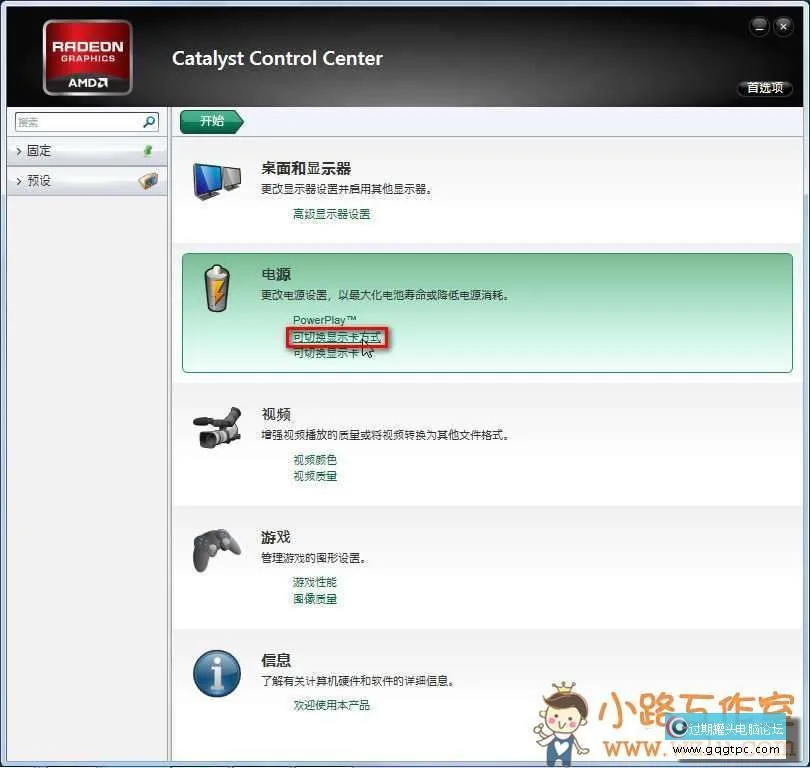This screenshot has width=810, height=768.
Task: Open 高级显示器设置
Action: 330,214
